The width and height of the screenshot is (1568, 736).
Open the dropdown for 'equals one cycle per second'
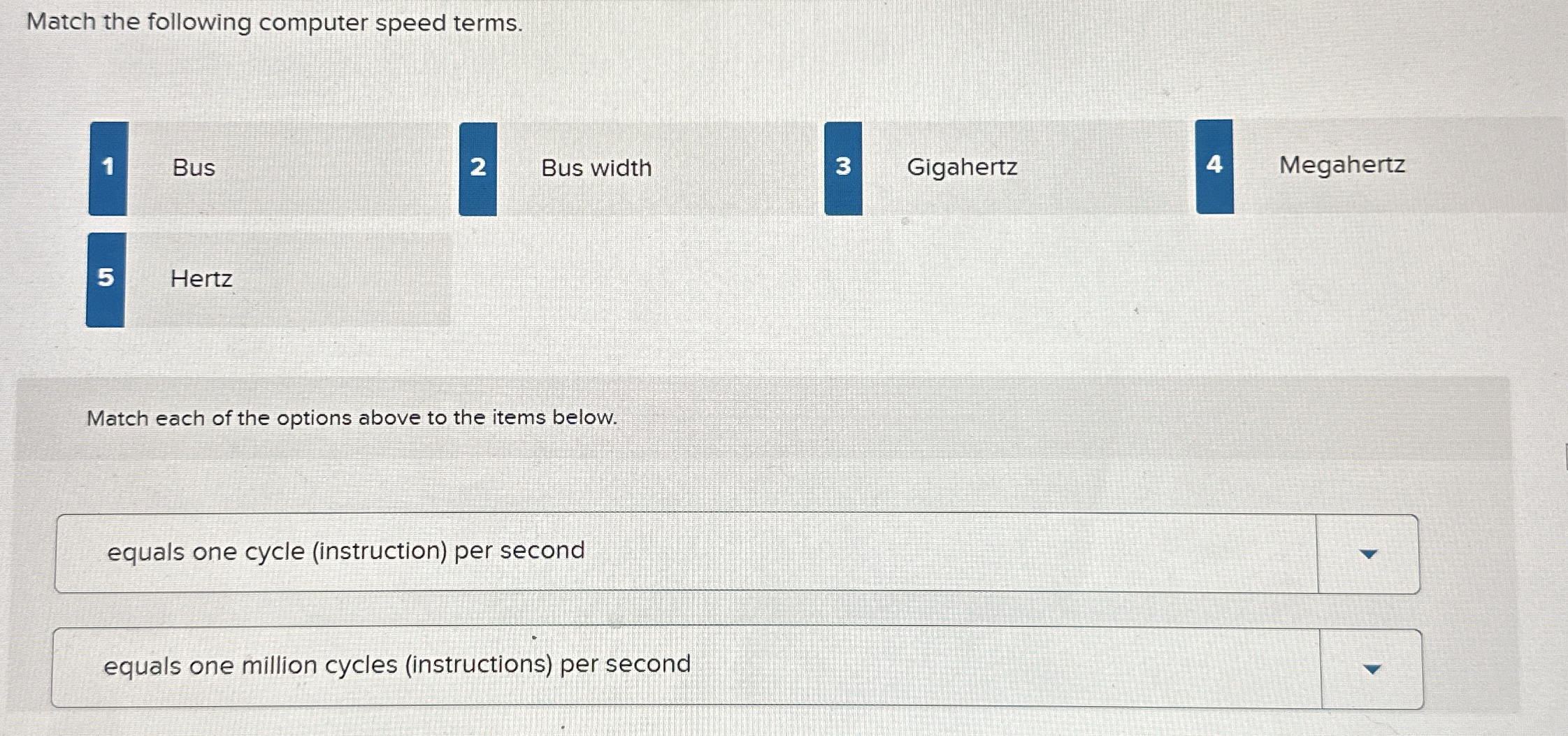point(1368,553)
